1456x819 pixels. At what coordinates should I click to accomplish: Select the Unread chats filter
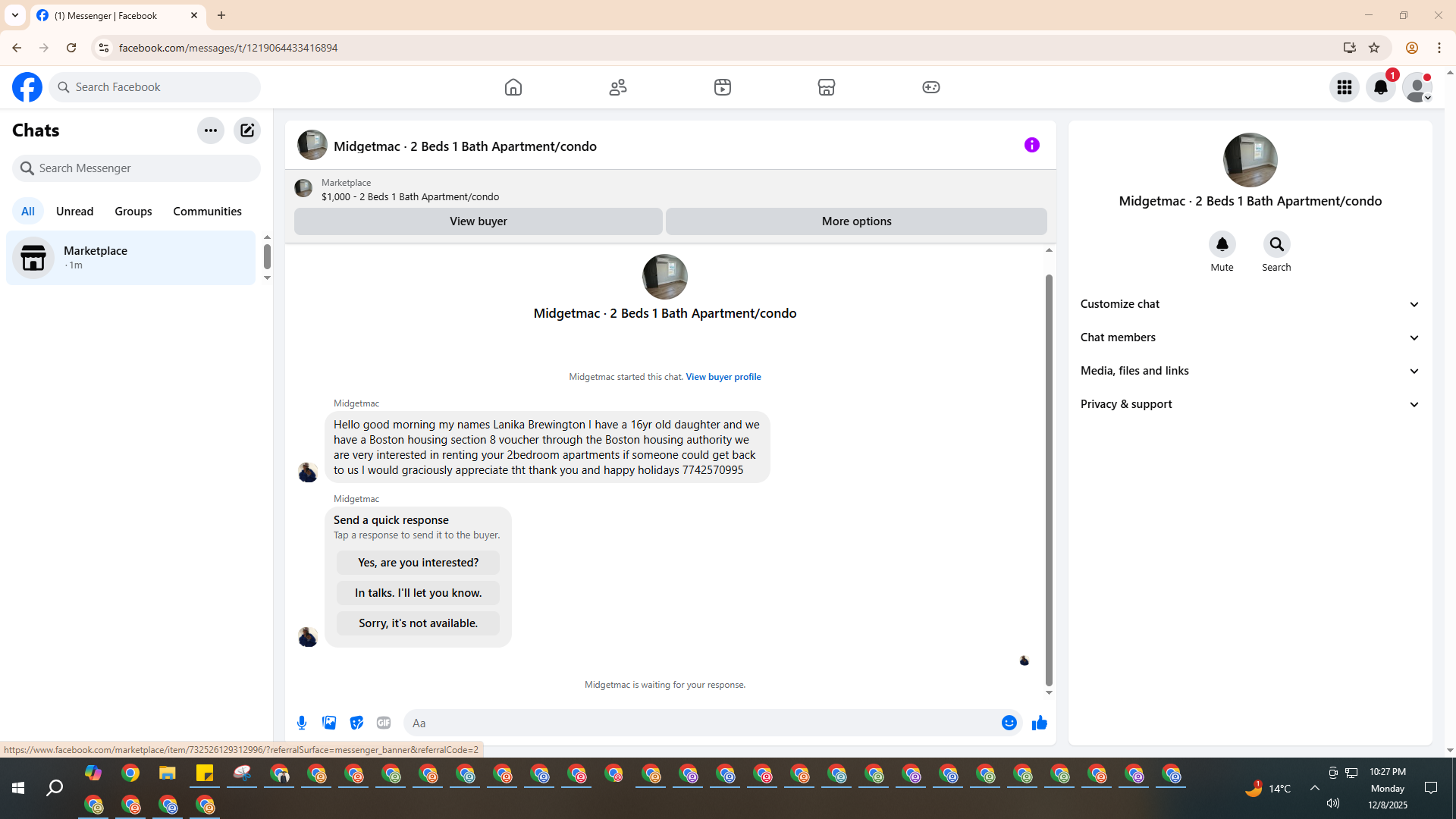(x=75, y=212)
